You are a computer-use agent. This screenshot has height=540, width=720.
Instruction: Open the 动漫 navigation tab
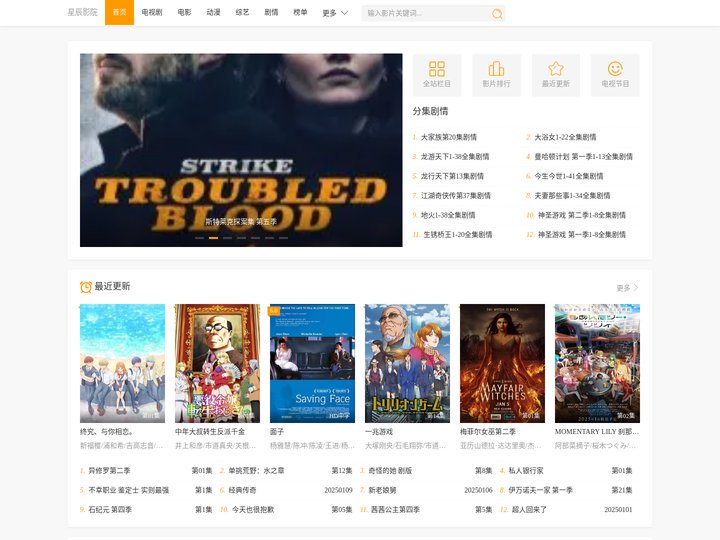click(214, 12)
